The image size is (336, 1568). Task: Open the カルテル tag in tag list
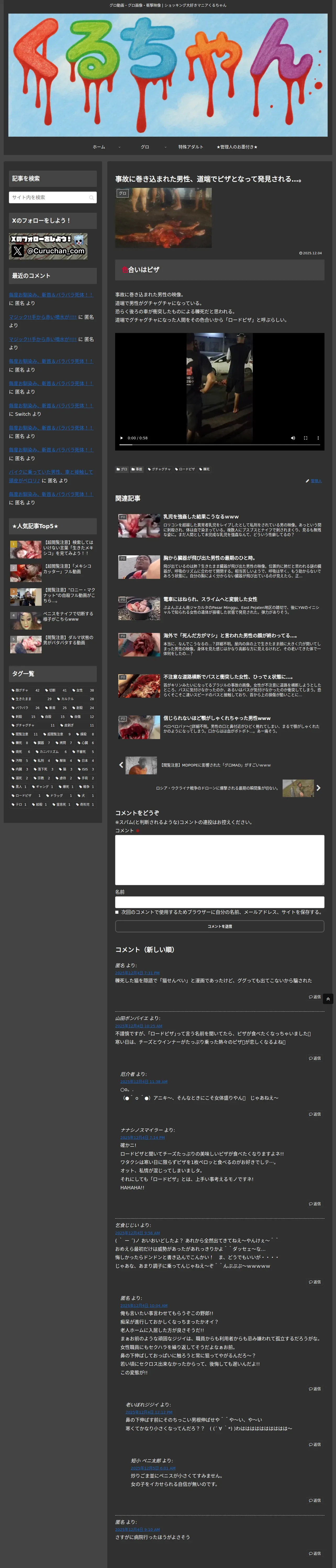coord(76,699)
